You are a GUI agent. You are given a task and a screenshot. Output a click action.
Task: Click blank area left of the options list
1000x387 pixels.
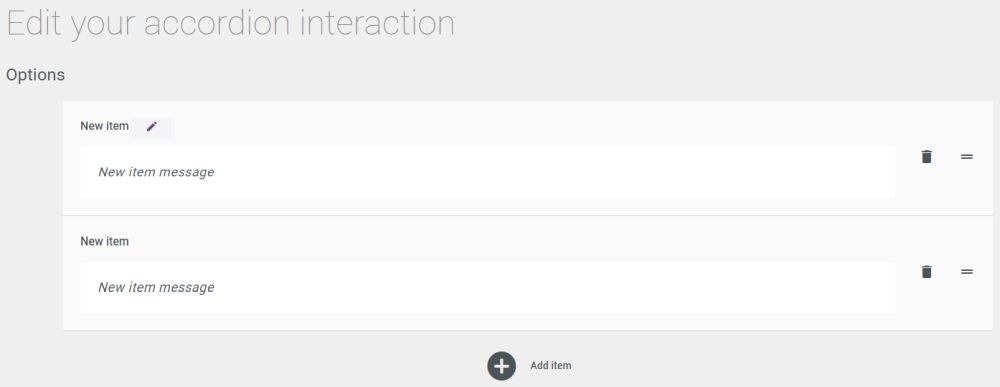(x=32, y=215)
